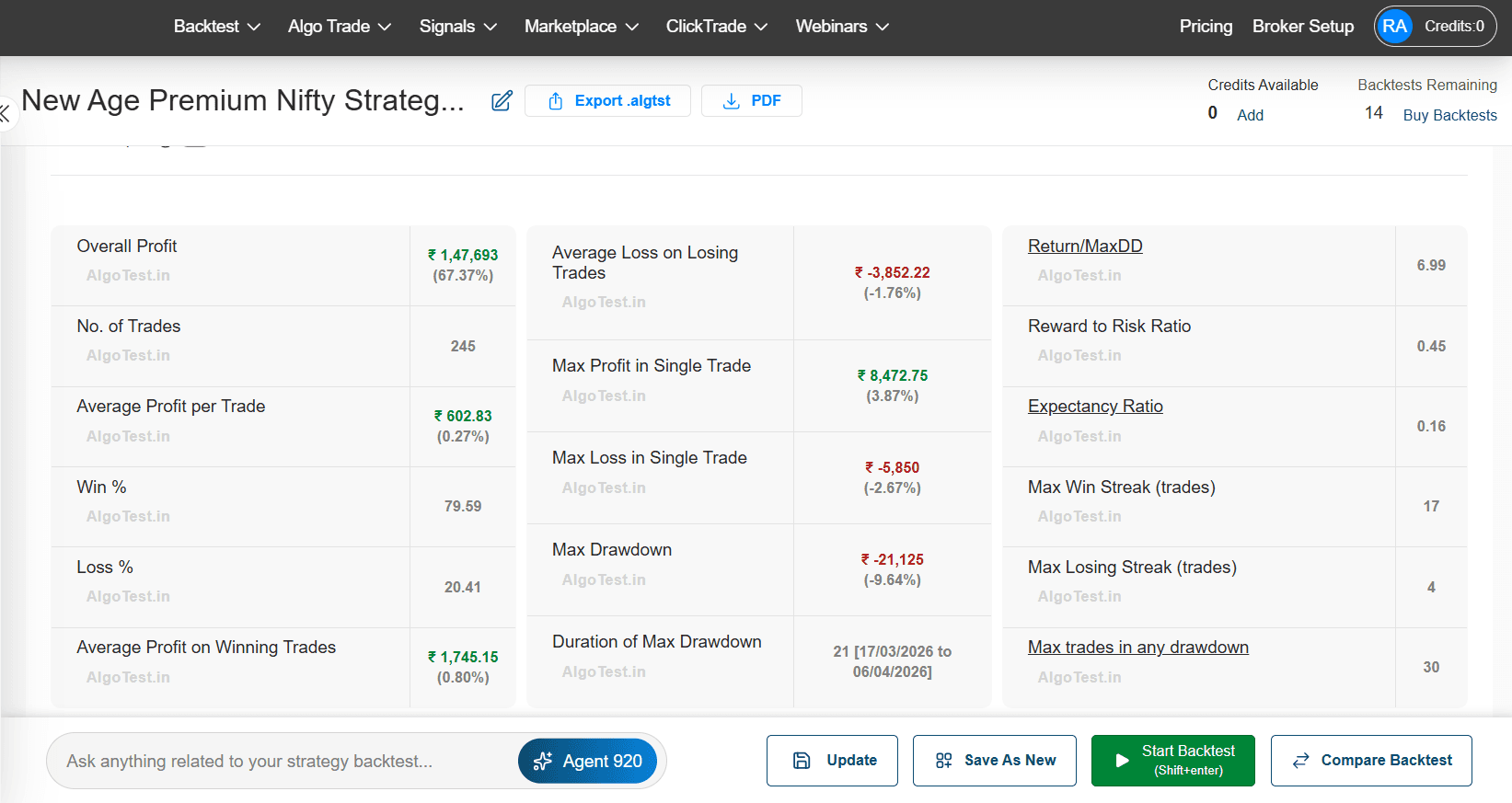Viewport: 1512px width, 803px height.
Task: Open Compare Backtest
Action: point(1371,761)
